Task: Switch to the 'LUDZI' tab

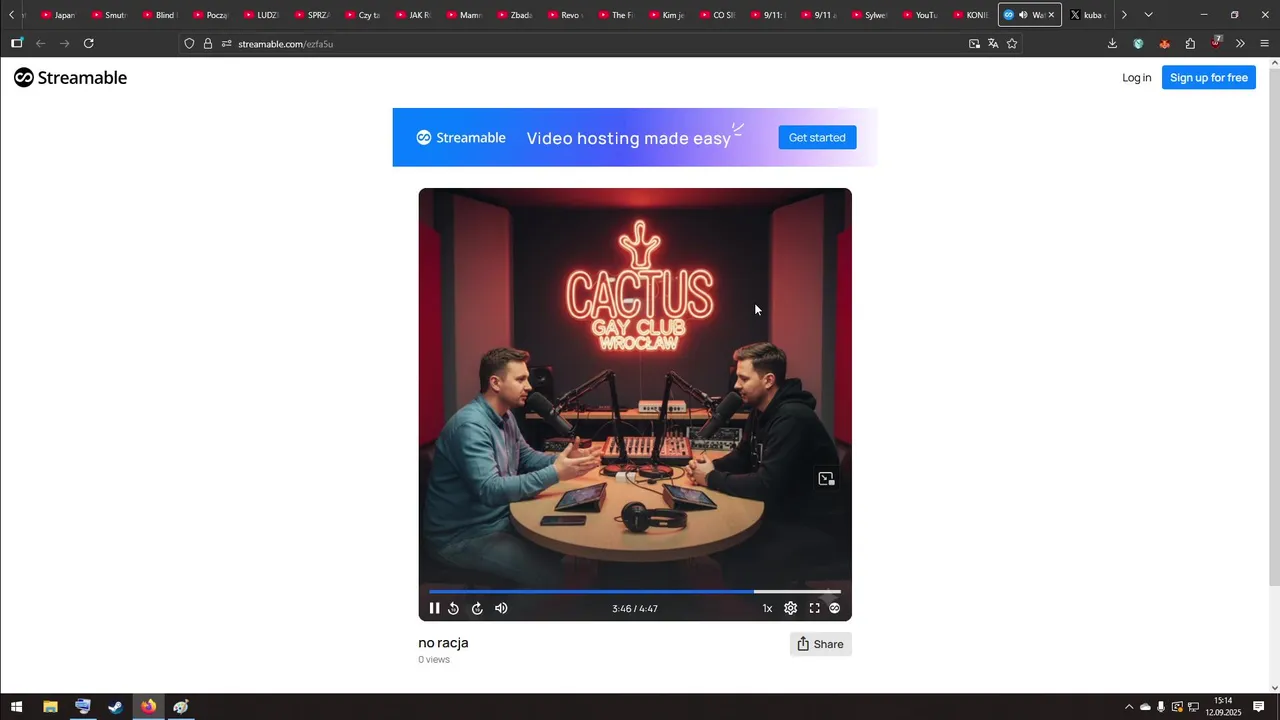Action: [262, 15]
